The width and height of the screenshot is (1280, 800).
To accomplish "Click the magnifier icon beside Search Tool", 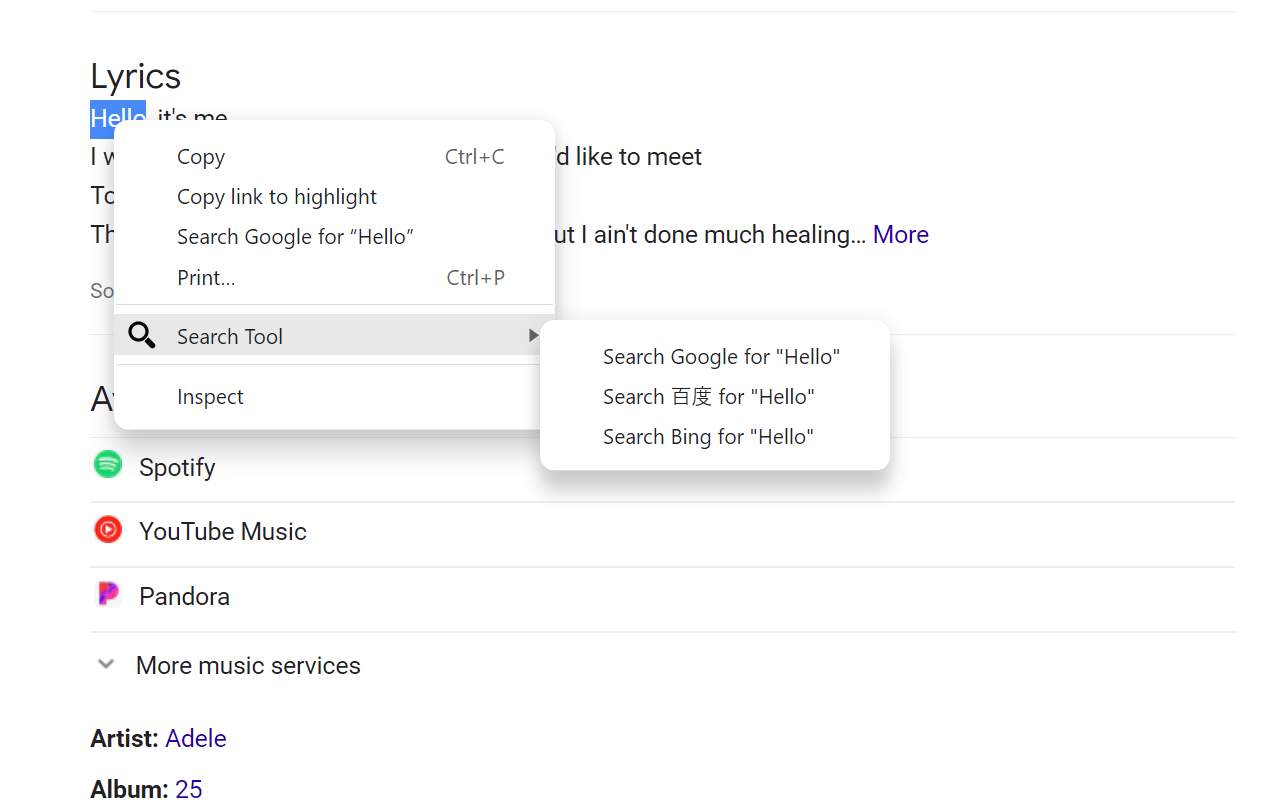I will click(142, 336).
